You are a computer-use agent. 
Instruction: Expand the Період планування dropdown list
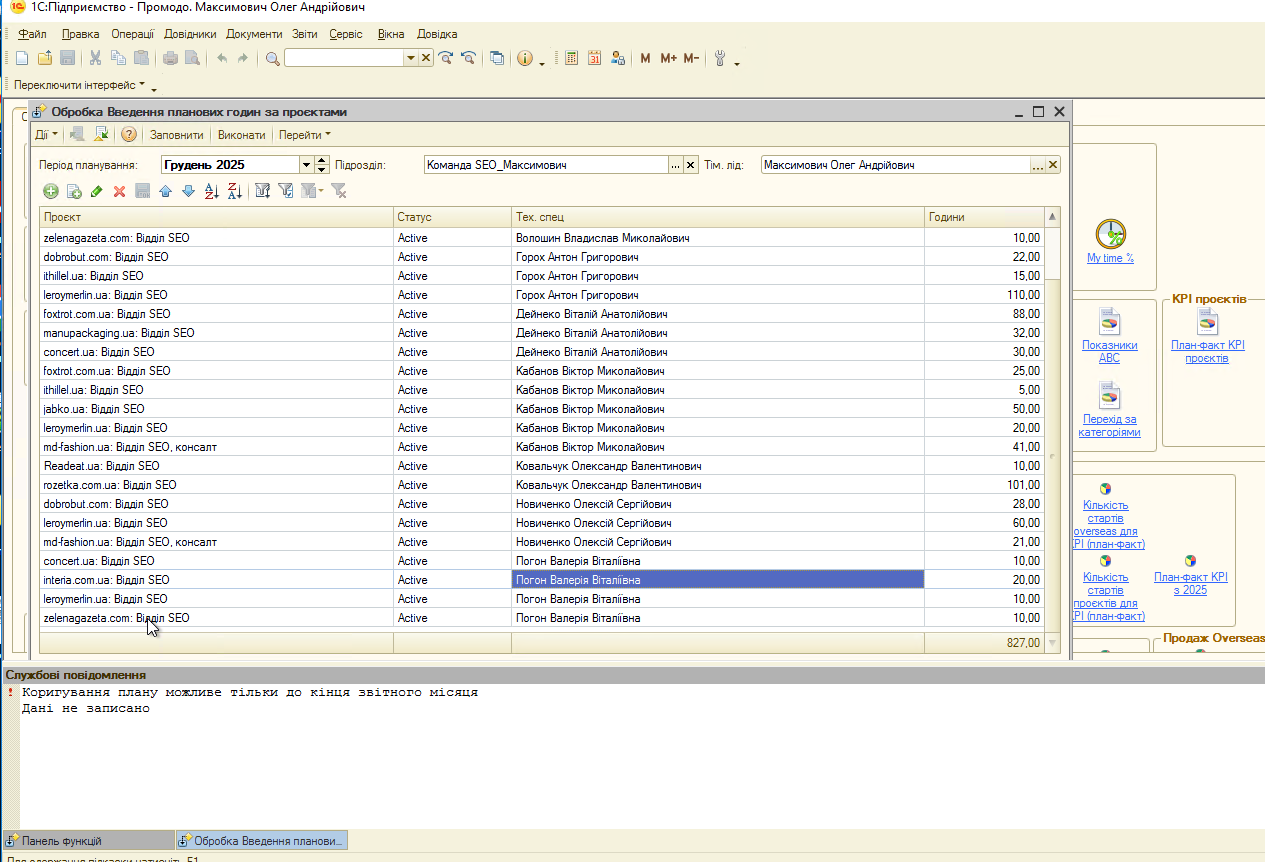pos(306,165)
